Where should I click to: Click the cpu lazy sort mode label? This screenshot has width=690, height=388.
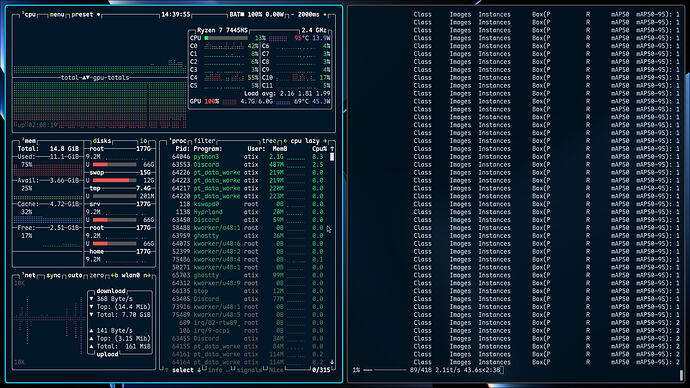[x=305, y=141]
